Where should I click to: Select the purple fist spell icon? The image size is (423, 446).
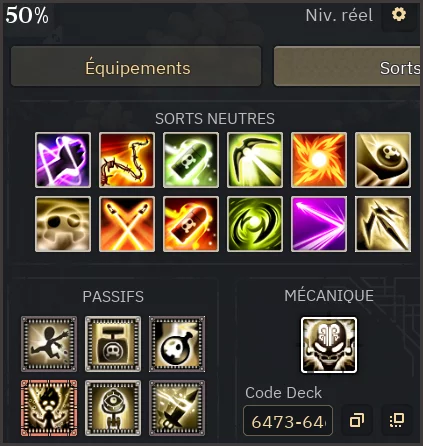click(63, 160)
